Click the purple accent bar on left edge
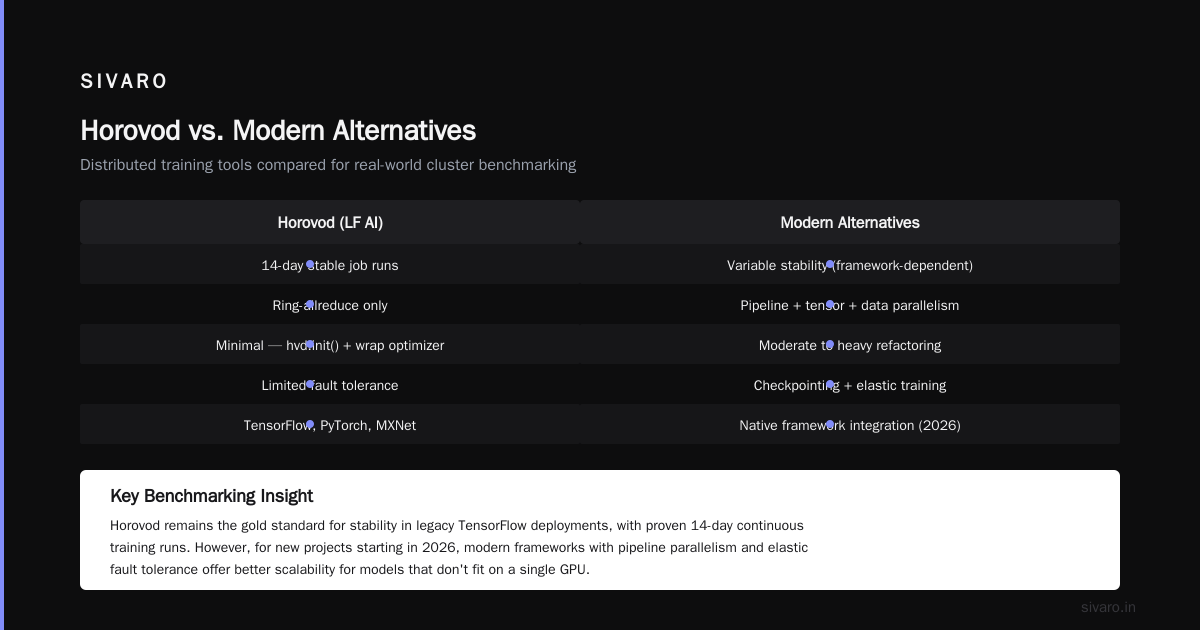This screenshot has height=630, width=1200. coord(2,315)
